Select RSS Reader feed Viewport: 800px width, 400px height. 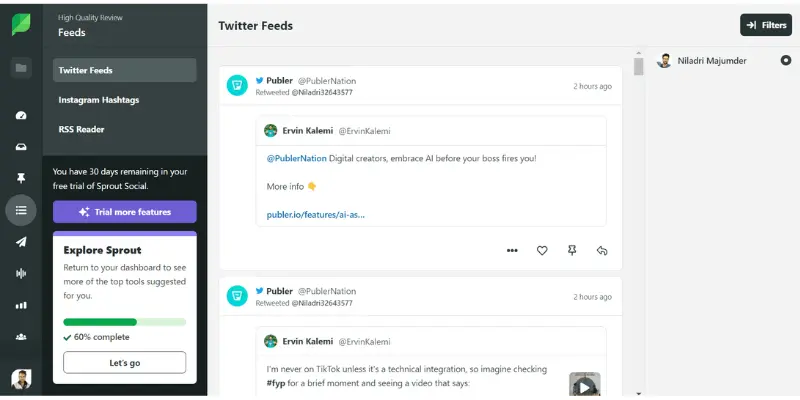[x=82, y=130]
